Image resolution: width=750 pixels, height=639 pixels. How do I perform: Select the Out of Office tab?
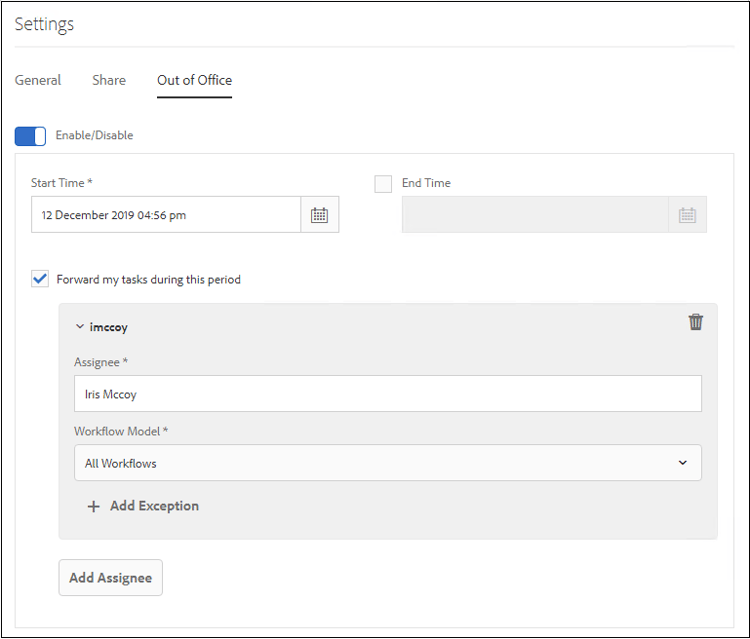click(x=194, y=80)
